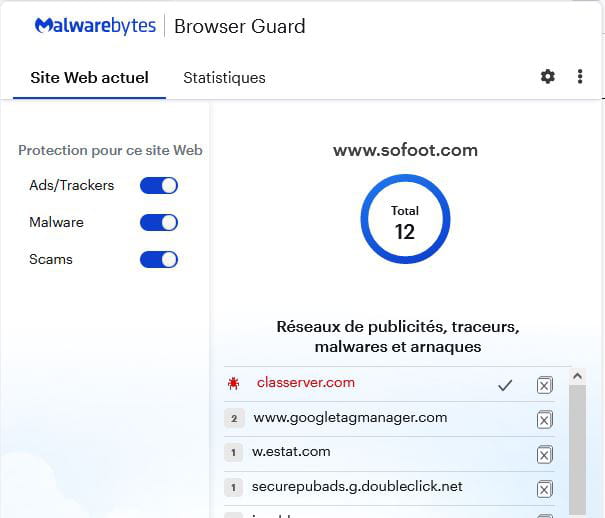Click the blocked list scrollbar thumb
The width and height of the screenshot is (605, 518).
point(577,451)
